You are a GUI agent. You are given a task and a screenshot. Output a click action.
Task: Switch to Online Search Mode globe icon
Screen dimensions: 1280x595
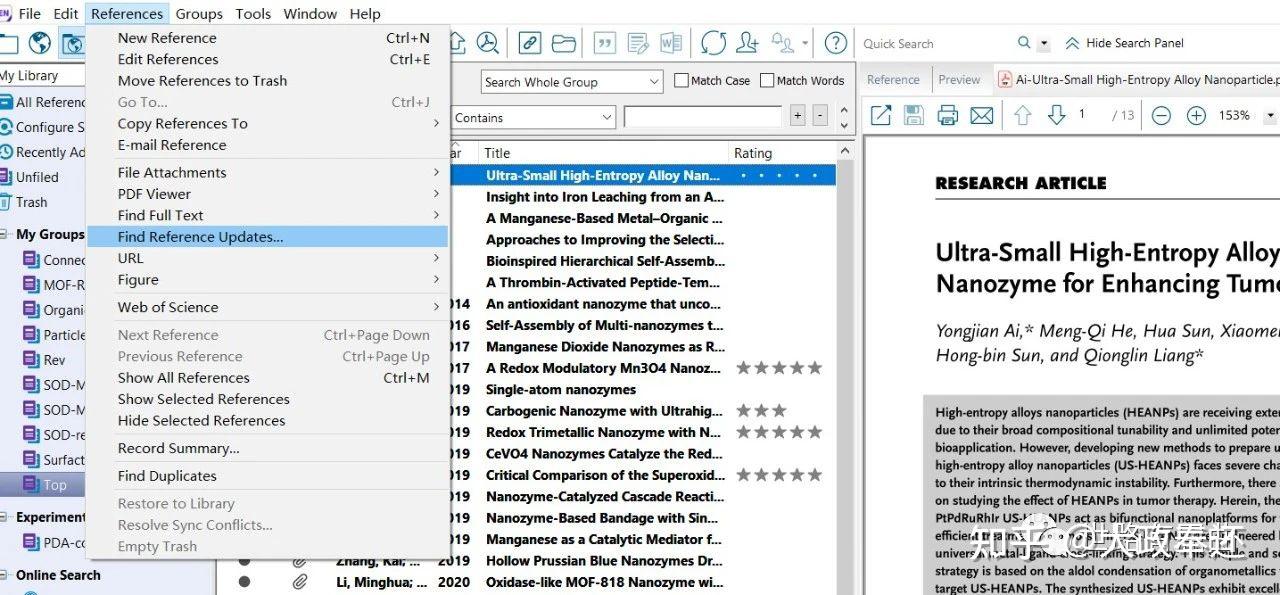point(39,43)
